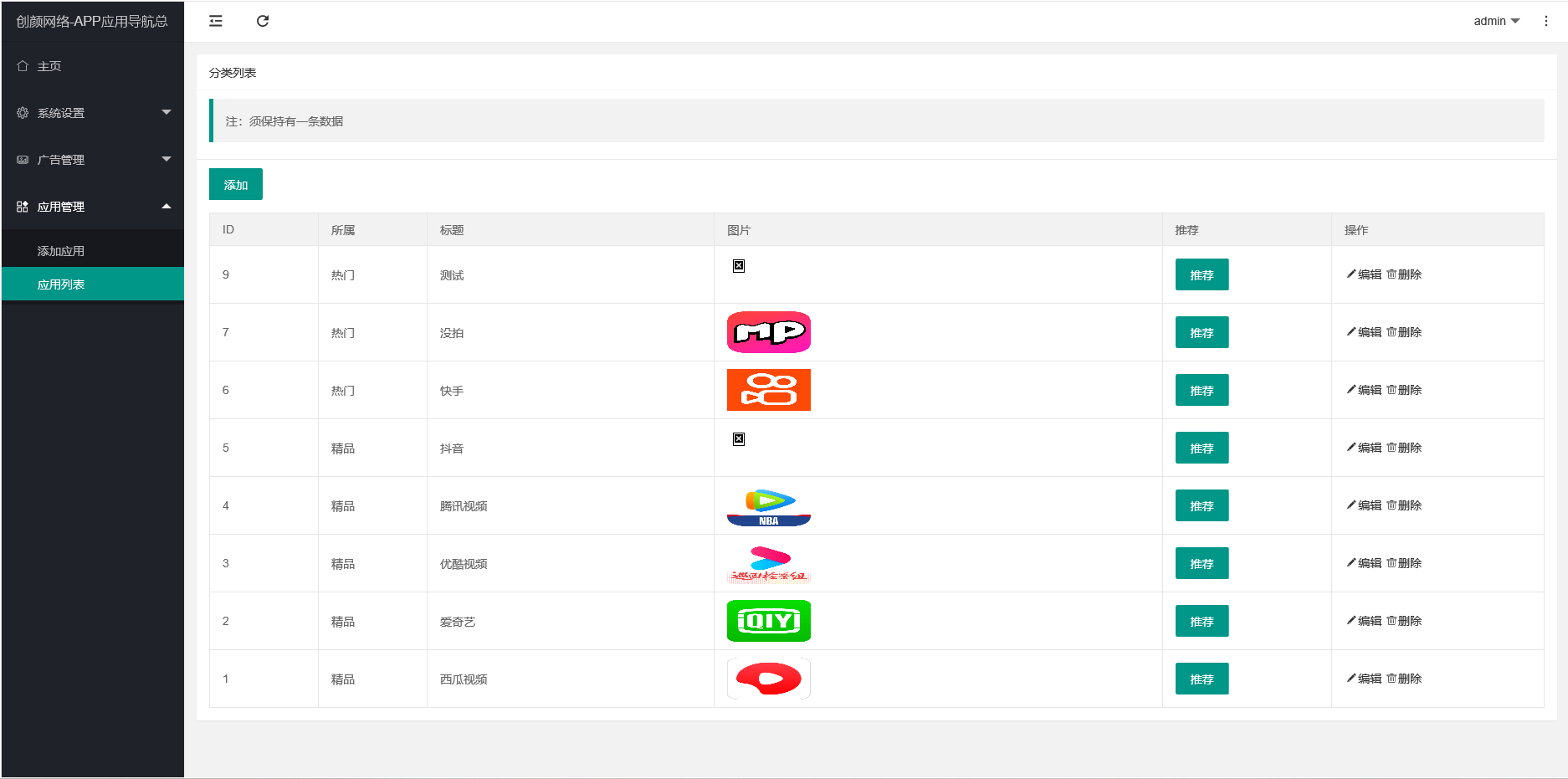Click the pencil edit icon for 快手

[x=1351, y=390]
